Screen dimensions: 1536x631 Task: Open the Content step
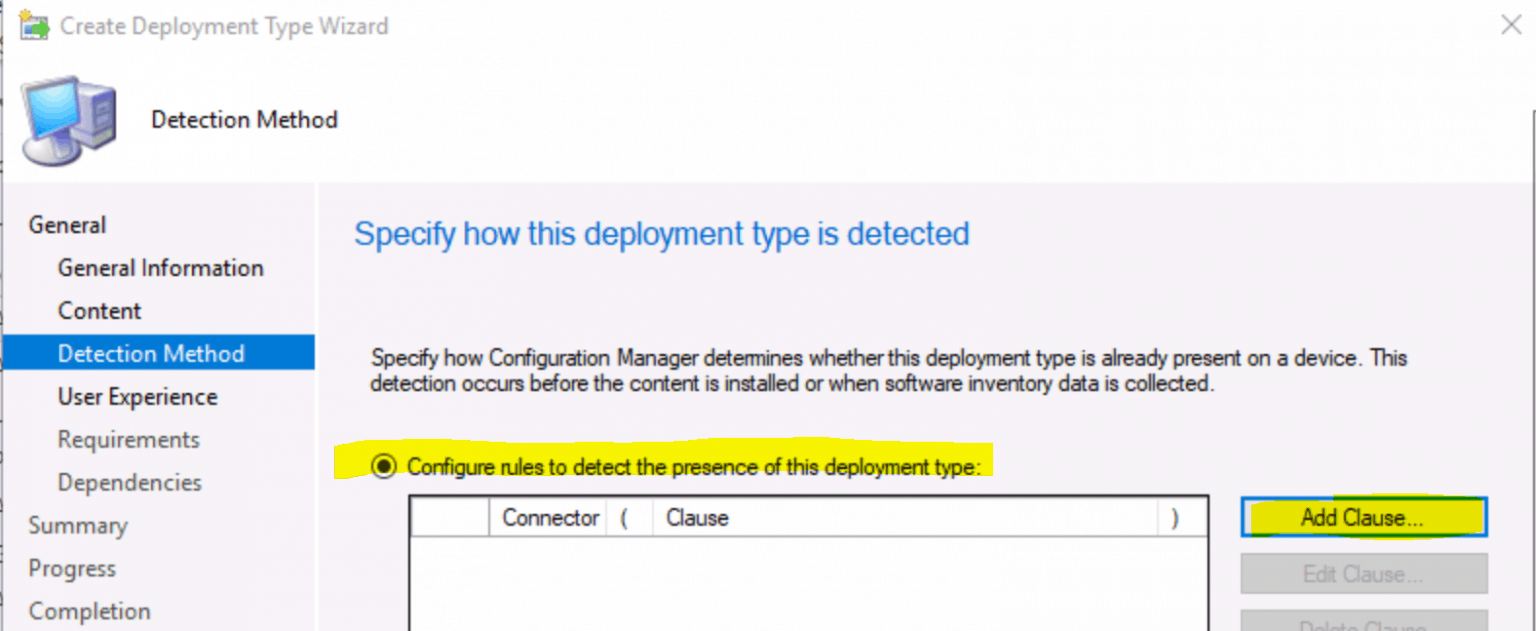[100, 311]
